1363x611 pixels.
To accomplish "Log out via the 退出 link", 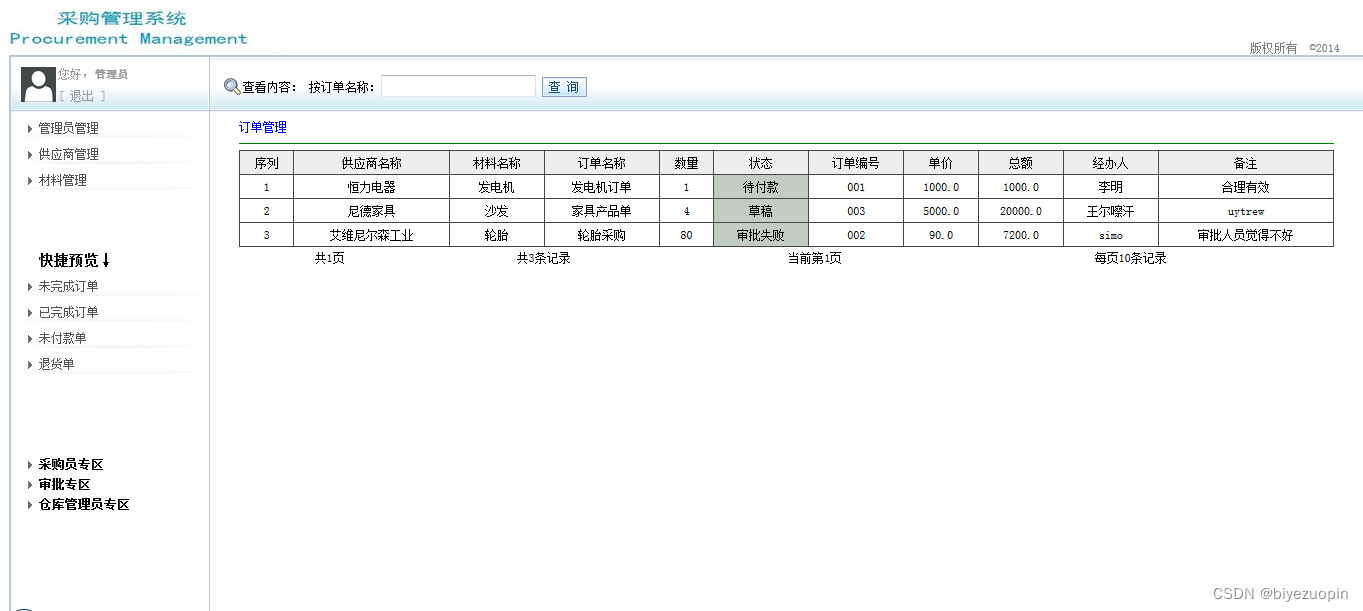I will coord(82,96).
